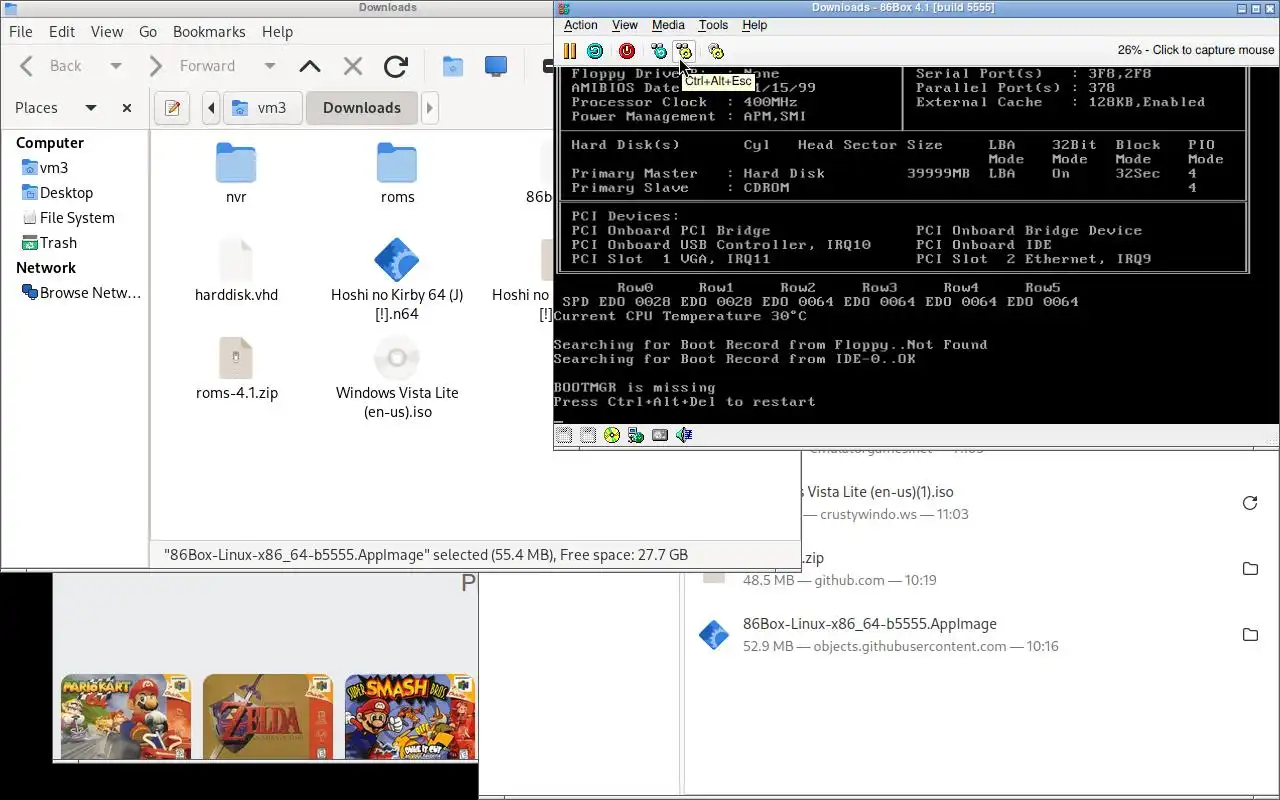Reload the Downloads folder
The height and width of the screenshot is (800, 1280).
click(x=396, y=66)
